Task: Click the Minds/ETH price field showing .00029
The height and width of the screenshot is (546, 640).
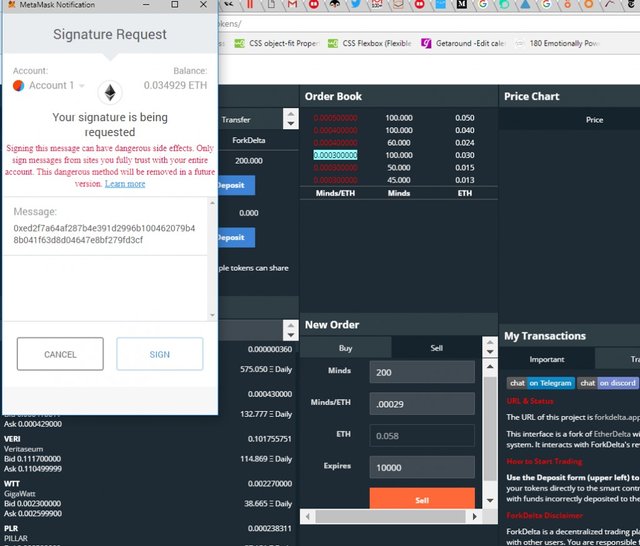Action: [422, 404]
